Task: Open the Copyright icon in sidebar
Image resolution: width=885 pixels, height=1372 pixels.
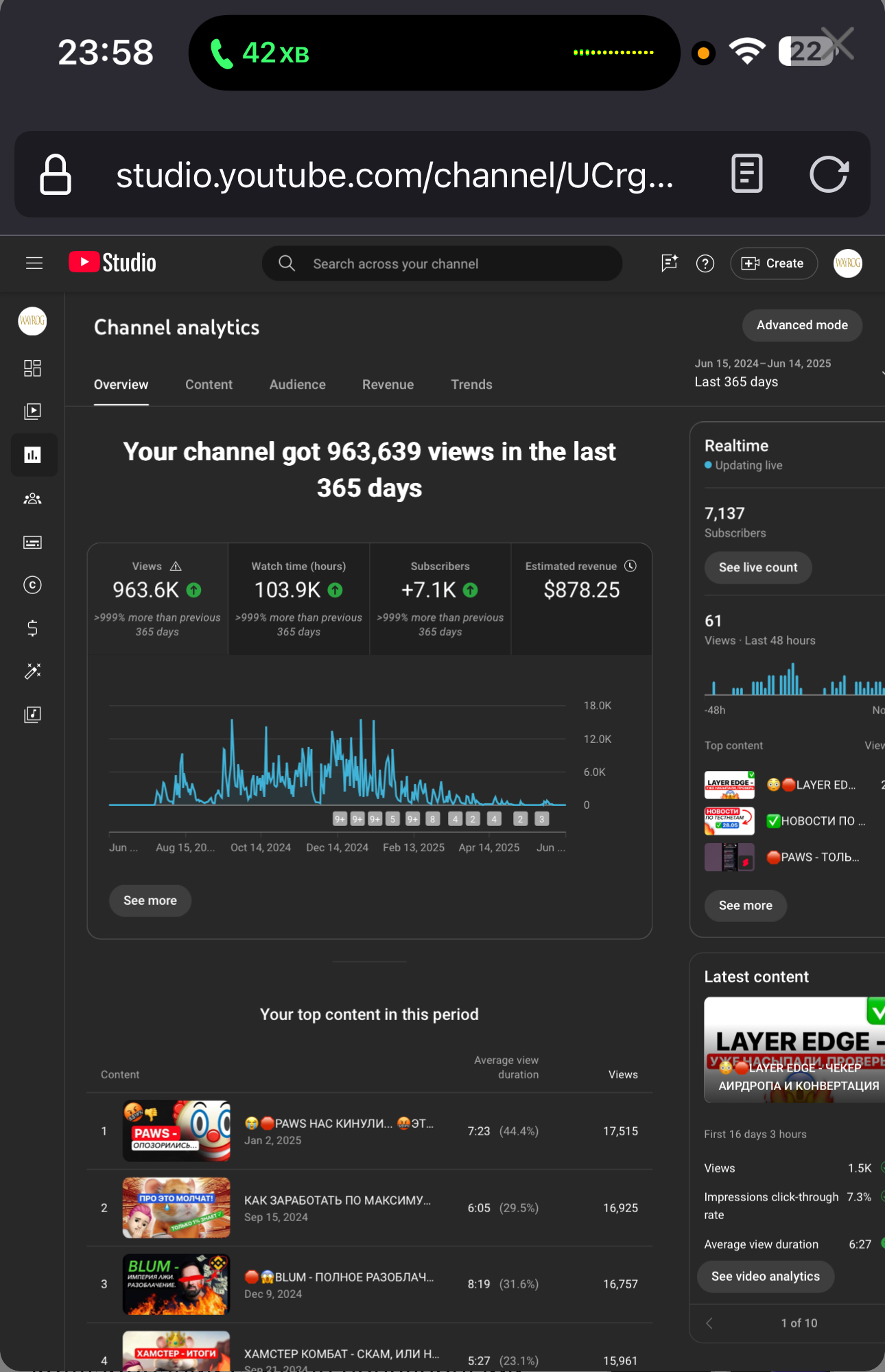Action: click(32, 585)
